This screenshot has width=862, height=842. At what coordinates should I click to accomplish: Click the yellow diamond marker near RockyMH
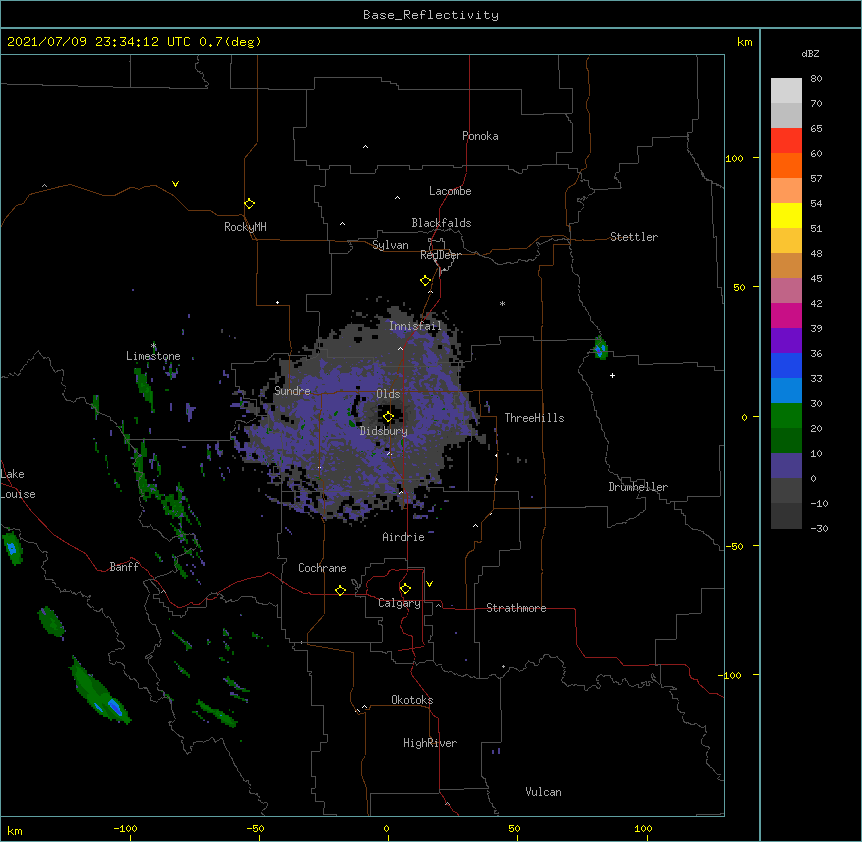pos(249,203)
